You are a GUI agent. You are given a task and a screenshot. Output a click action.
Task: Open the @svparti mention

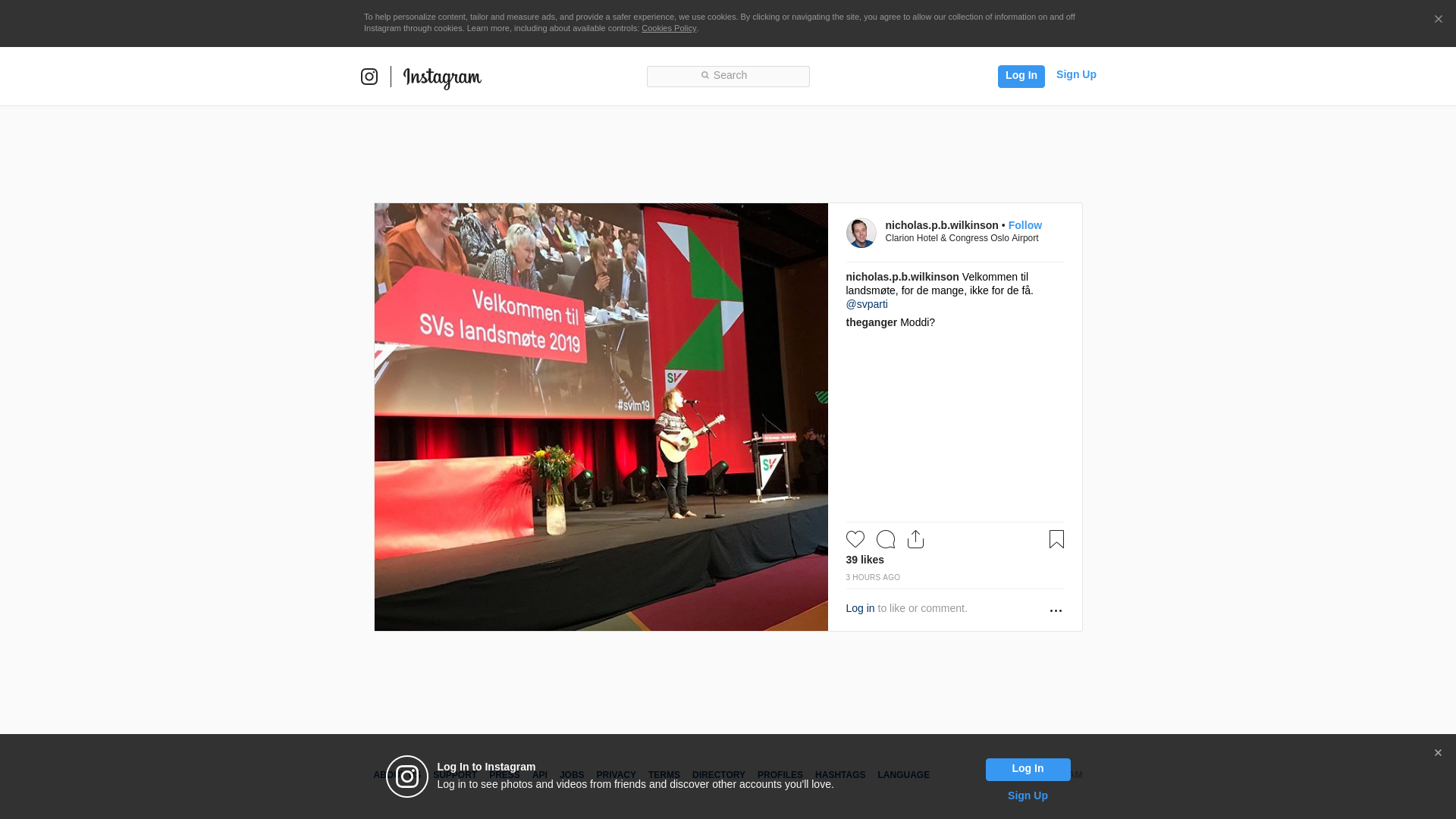pos(866,304)
